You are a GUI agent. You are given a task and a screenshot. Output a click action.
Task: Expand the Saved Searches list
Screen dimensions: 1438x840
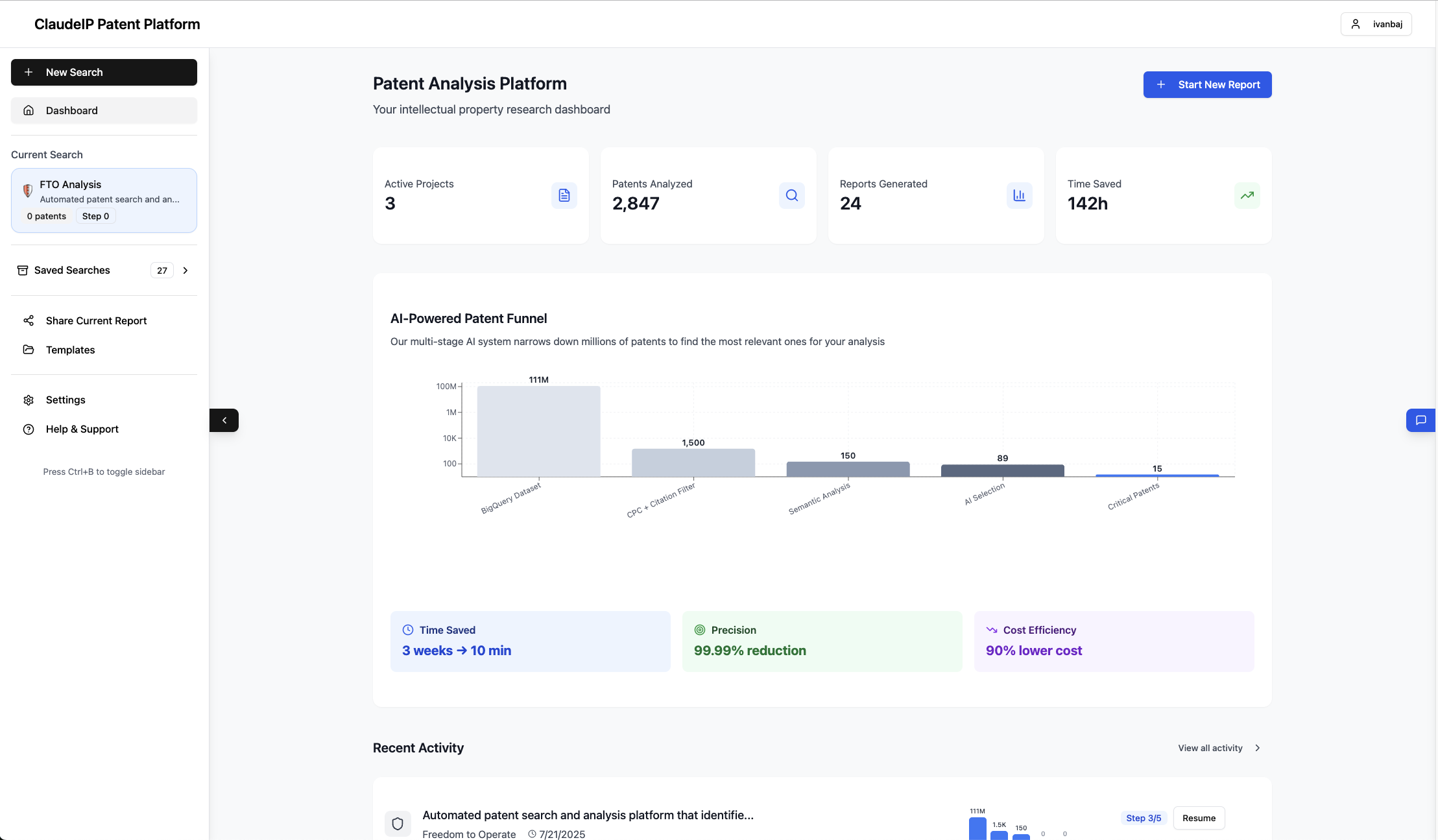tap(186, 270)
